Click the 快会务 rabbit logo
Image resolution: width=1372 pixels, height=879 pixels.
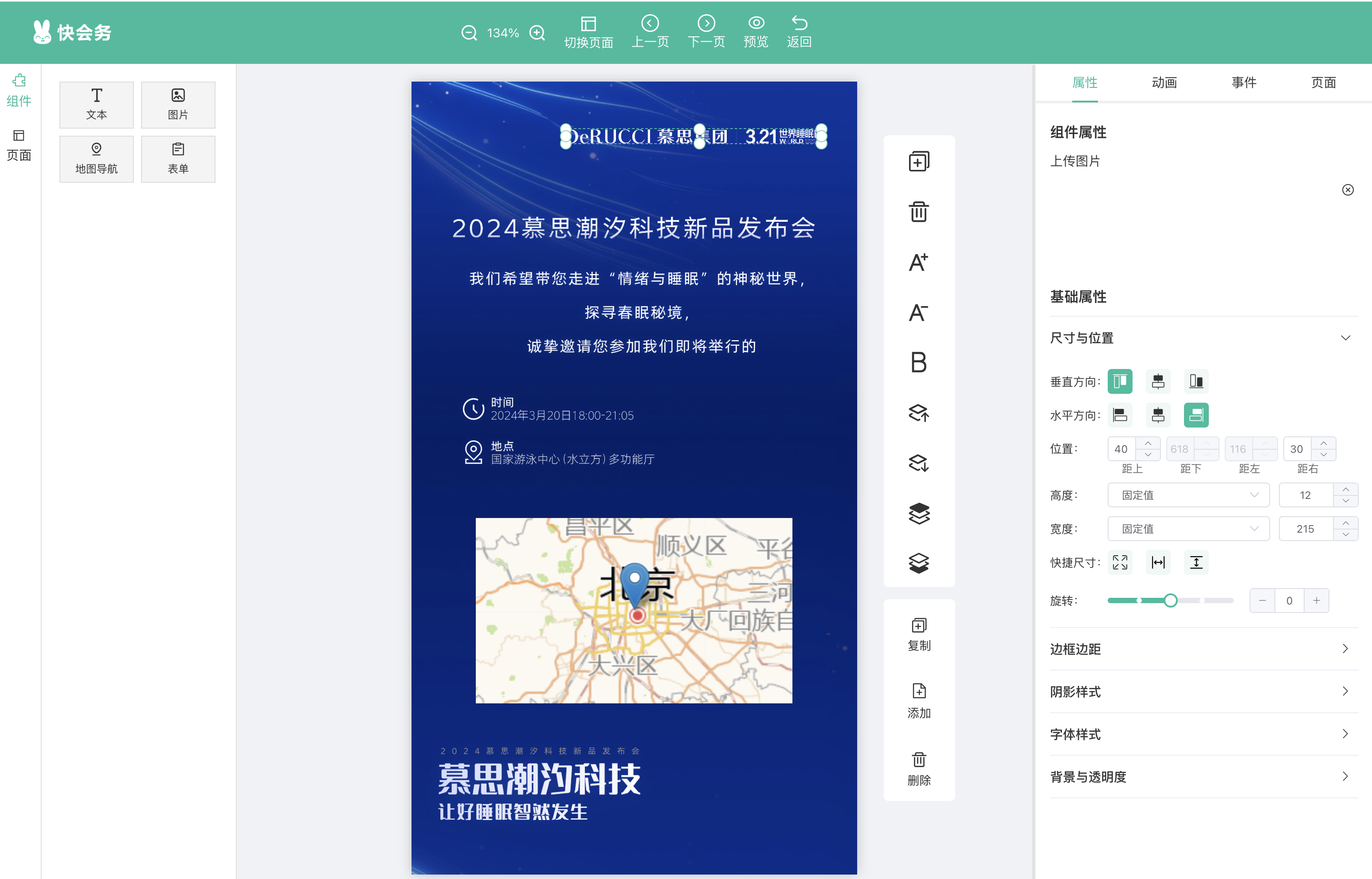pyautogui.click(x=72, y=32)
